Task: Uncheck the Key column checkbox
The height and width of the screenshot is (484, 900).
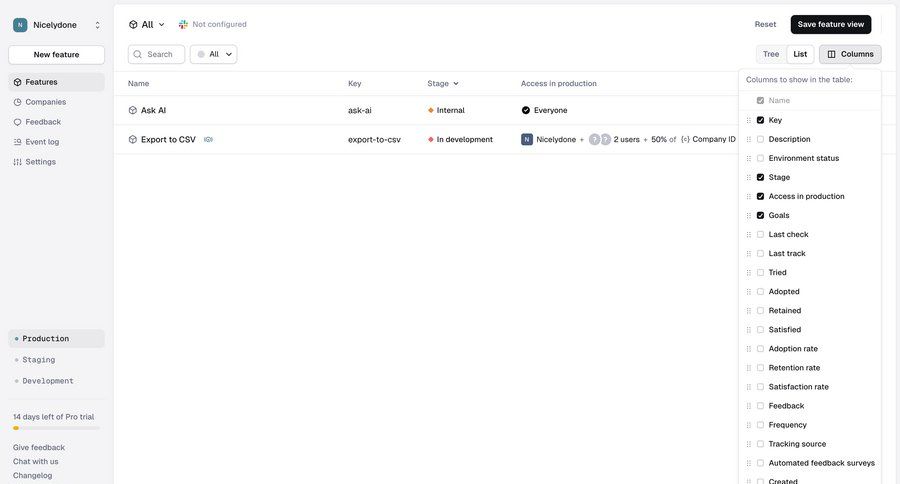Action: pos(761,120)
